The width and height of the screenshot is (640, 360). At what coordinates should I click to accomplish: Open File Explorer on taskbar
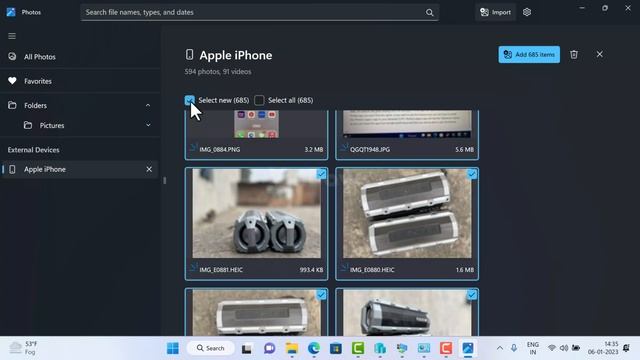(291, 348)
